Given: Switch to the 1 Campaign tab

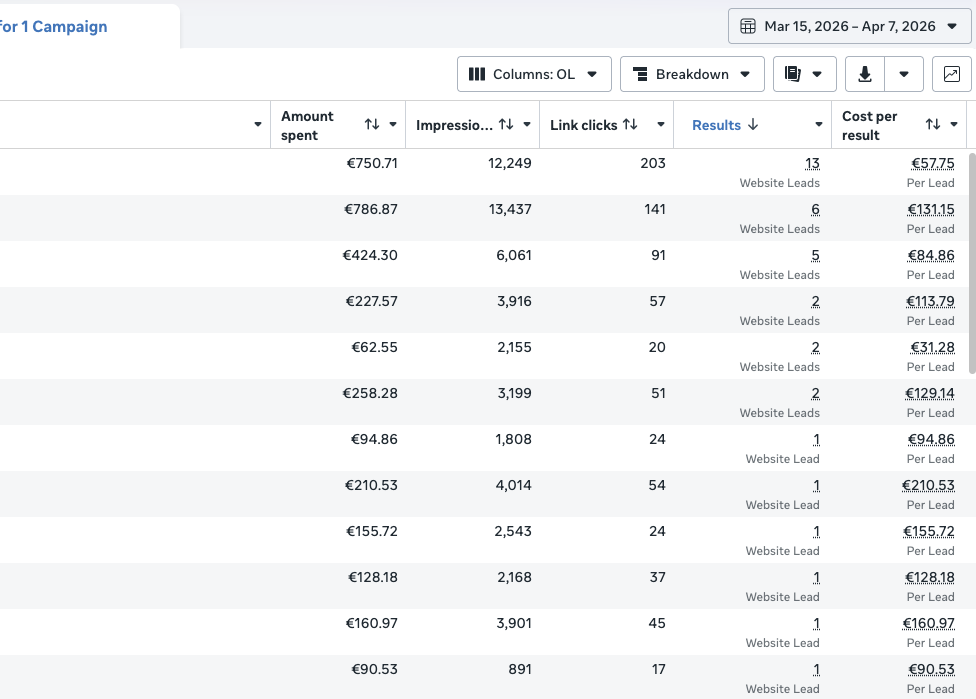Looking at the screenshot, I should [54, 27].
